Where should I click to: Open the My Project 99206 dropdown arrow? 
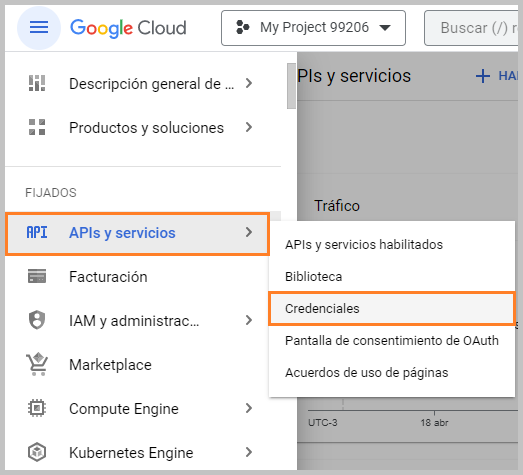click(385, 28)
